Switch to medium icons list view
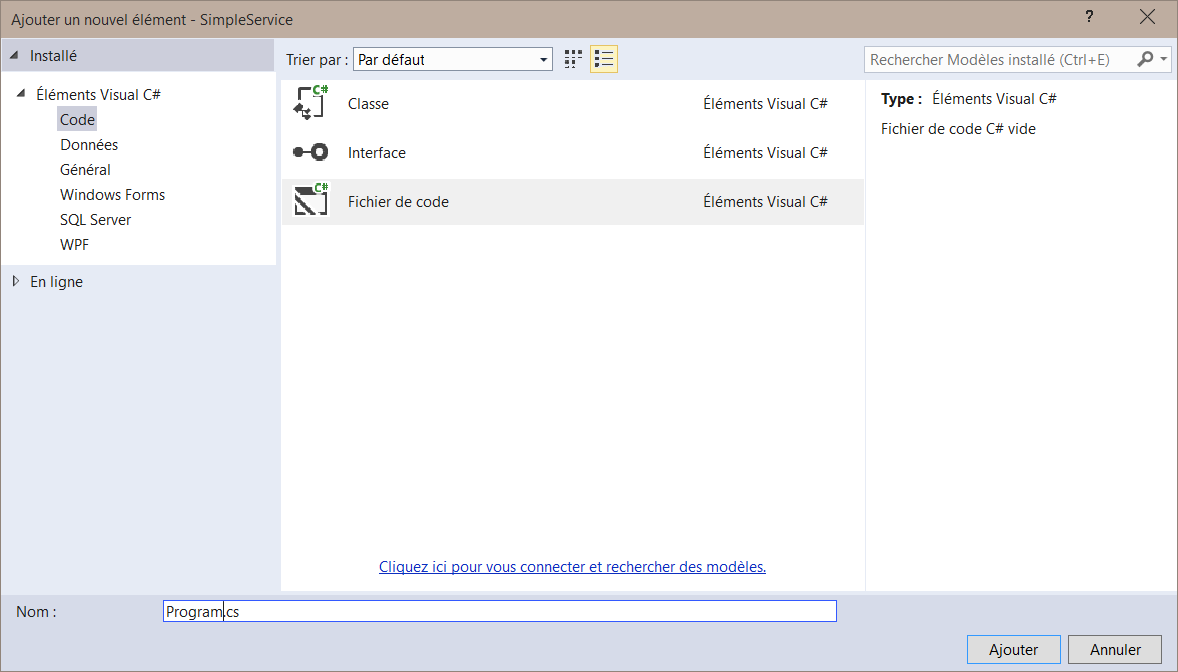1178x672 pixels. [x=603, y=60]
